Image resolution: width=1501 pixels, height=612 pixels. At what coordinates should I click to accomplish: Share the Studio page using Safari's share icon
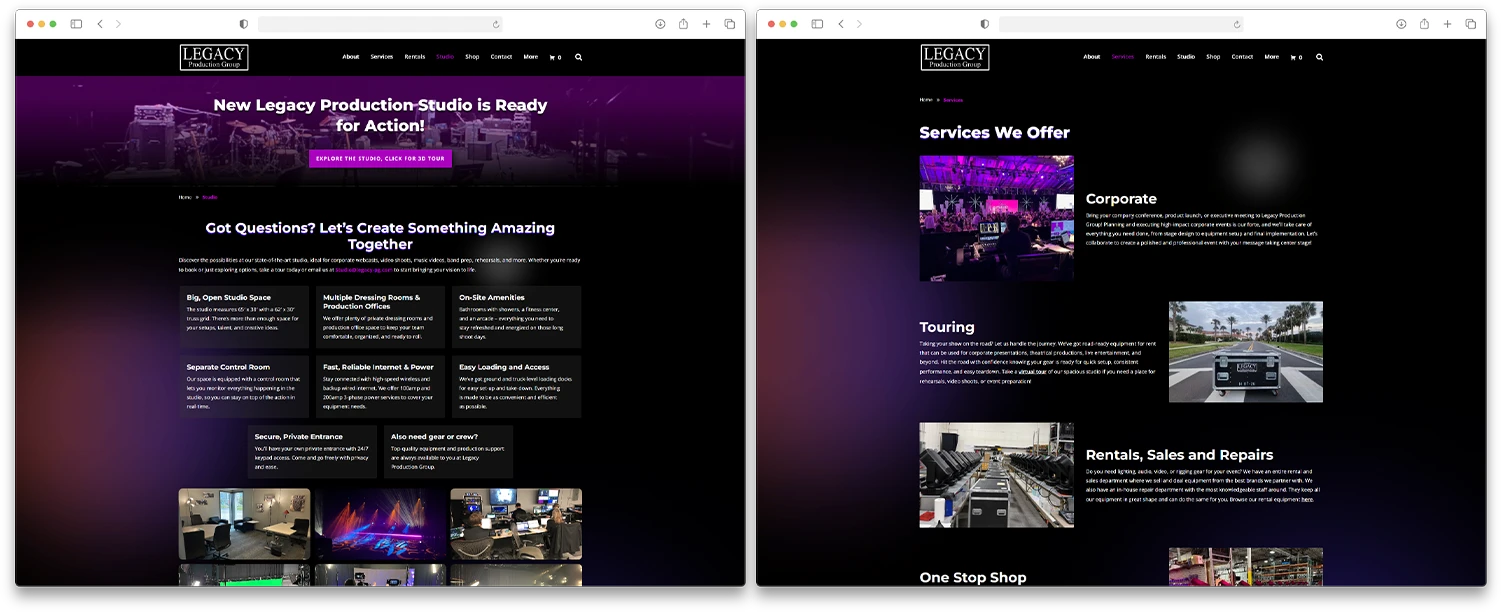[x=683, y=22]
